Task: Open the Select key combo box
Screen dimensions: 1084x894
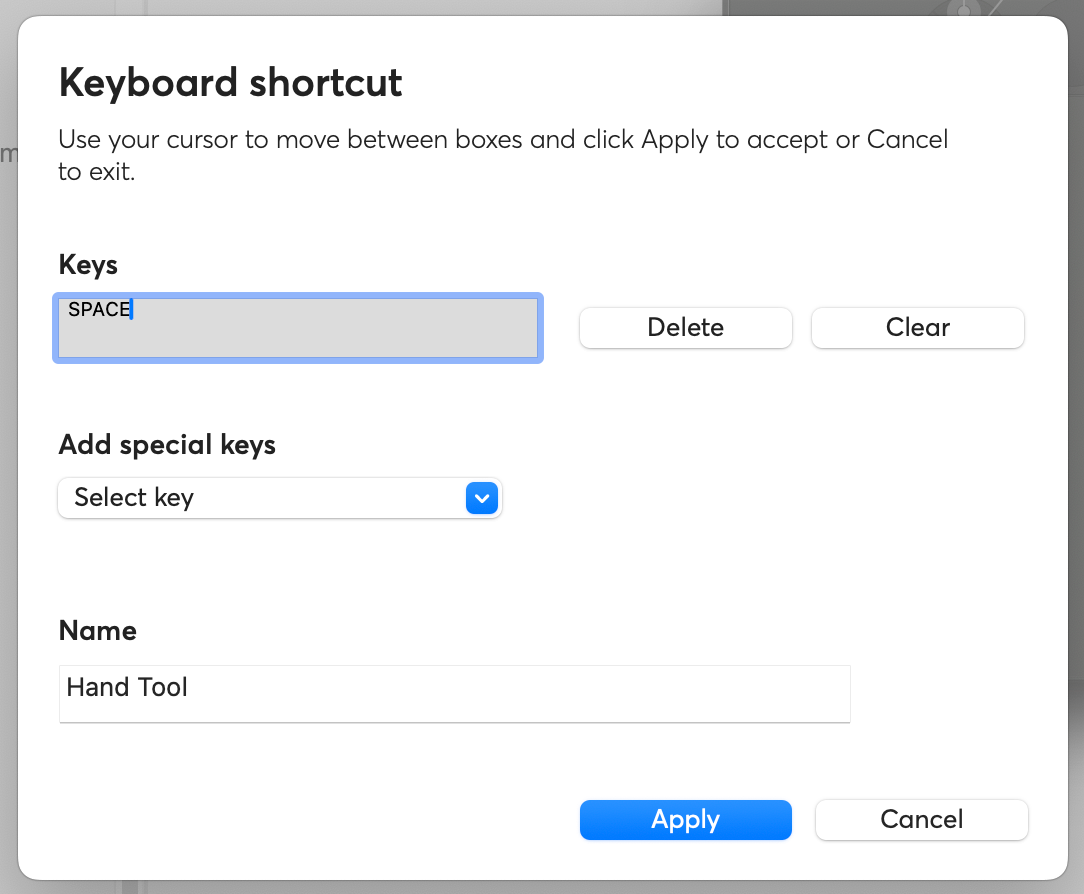Action: pos(280,498)
